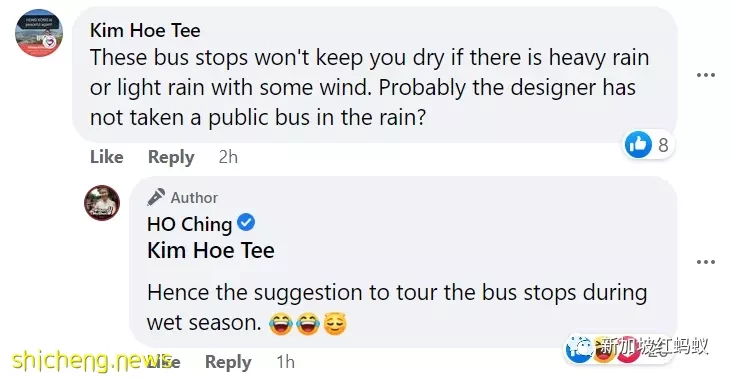Open HO Ching's profile avatar
The height and width of the screenshot is (378, 732).
[102, 203]
